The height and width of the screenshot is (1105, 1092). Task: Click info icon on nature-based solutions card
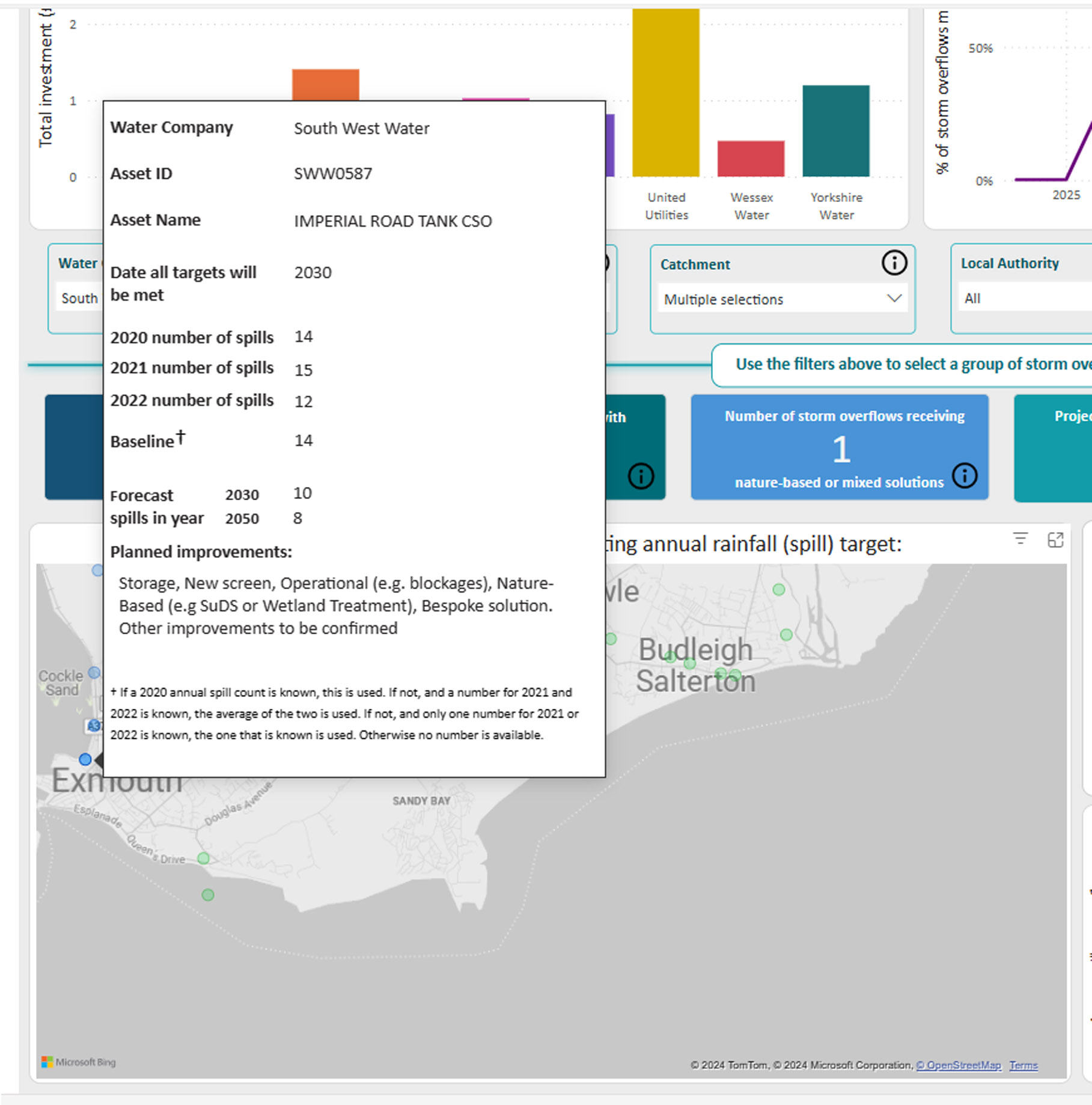(965, 476)
